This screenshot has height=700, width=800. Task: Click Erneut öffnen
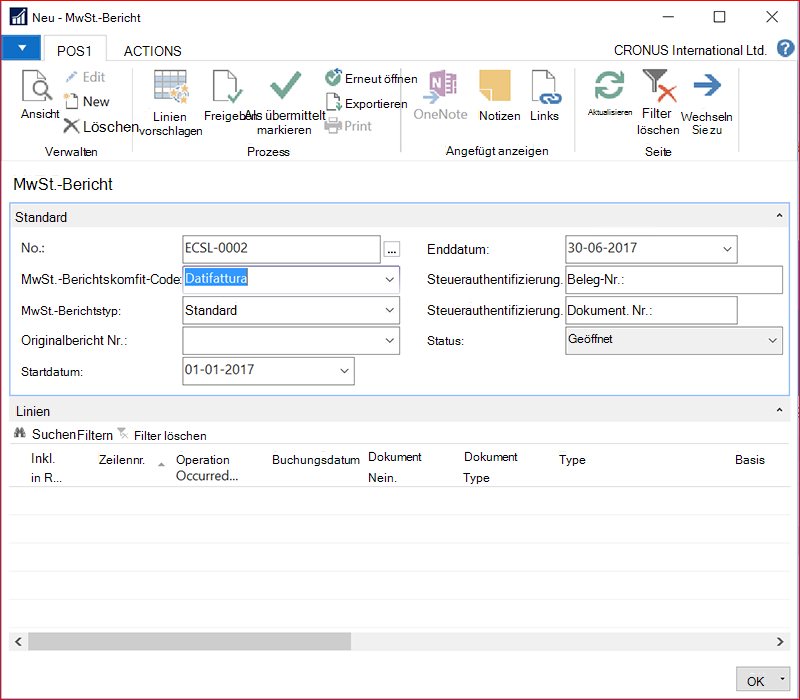tap(371, 78)
